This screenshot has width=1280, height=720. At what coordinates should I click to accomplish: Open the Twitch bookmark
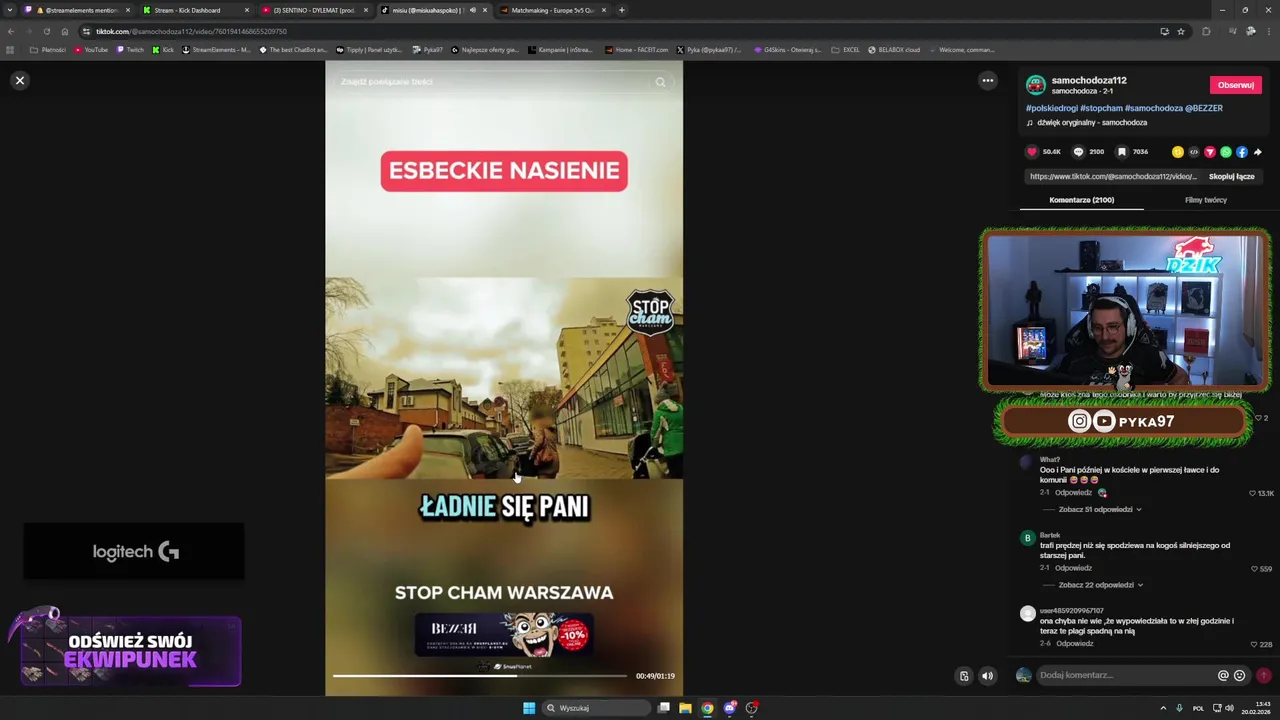(130, 49)
